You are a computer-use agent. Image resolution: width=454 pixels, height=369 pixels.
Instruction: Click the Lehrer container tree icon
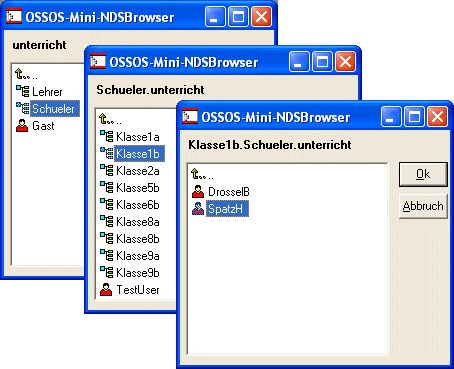tap(22, 91)
